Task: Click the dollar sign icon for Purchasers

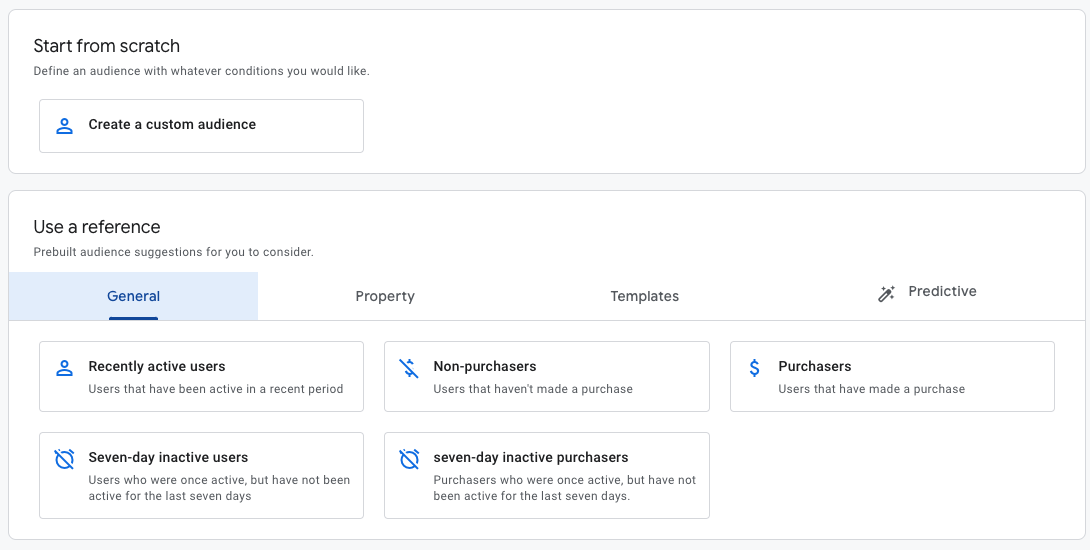Action: point(755,368)
